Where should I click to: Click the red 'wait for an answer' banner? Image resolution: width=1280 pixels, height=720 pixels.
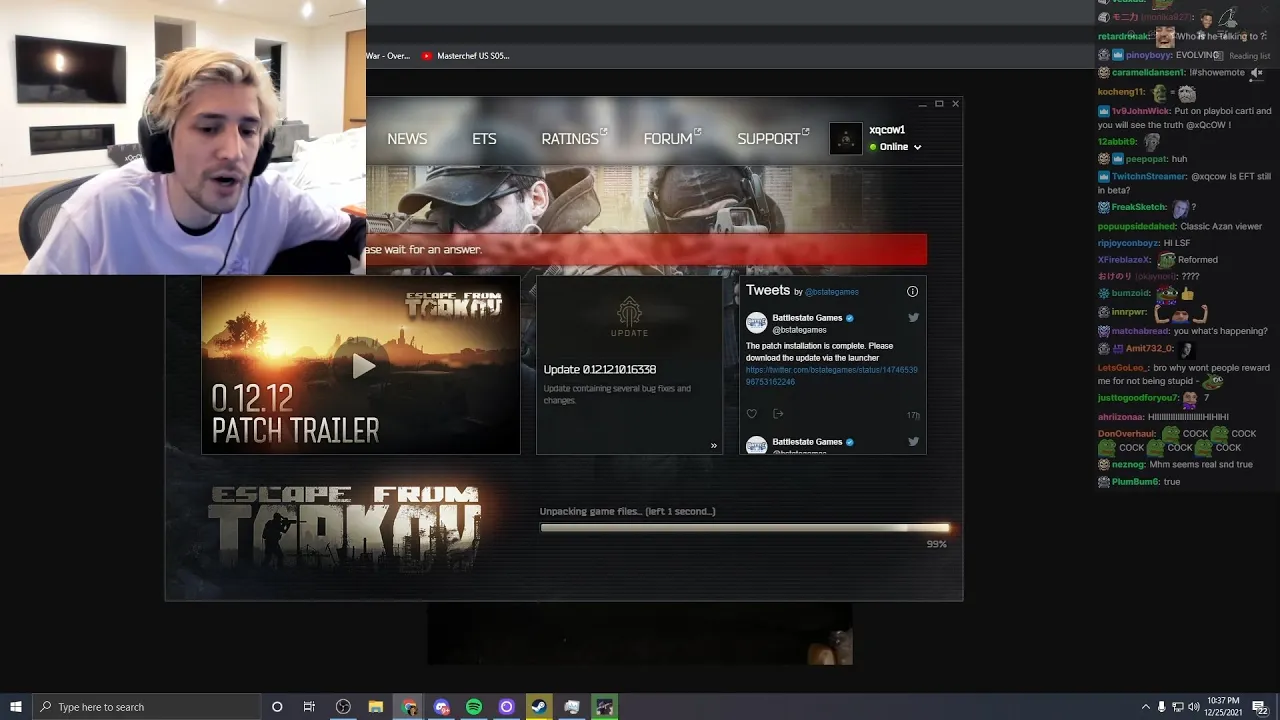646,250
